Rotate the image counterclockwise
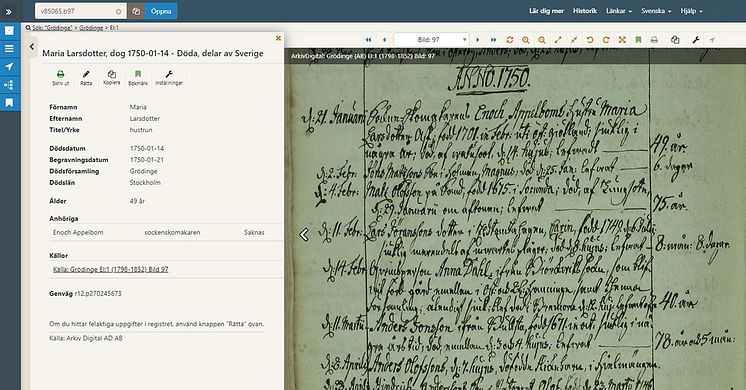Image resolution: width=746 pixels, height=390 pixels. (590, 40)
